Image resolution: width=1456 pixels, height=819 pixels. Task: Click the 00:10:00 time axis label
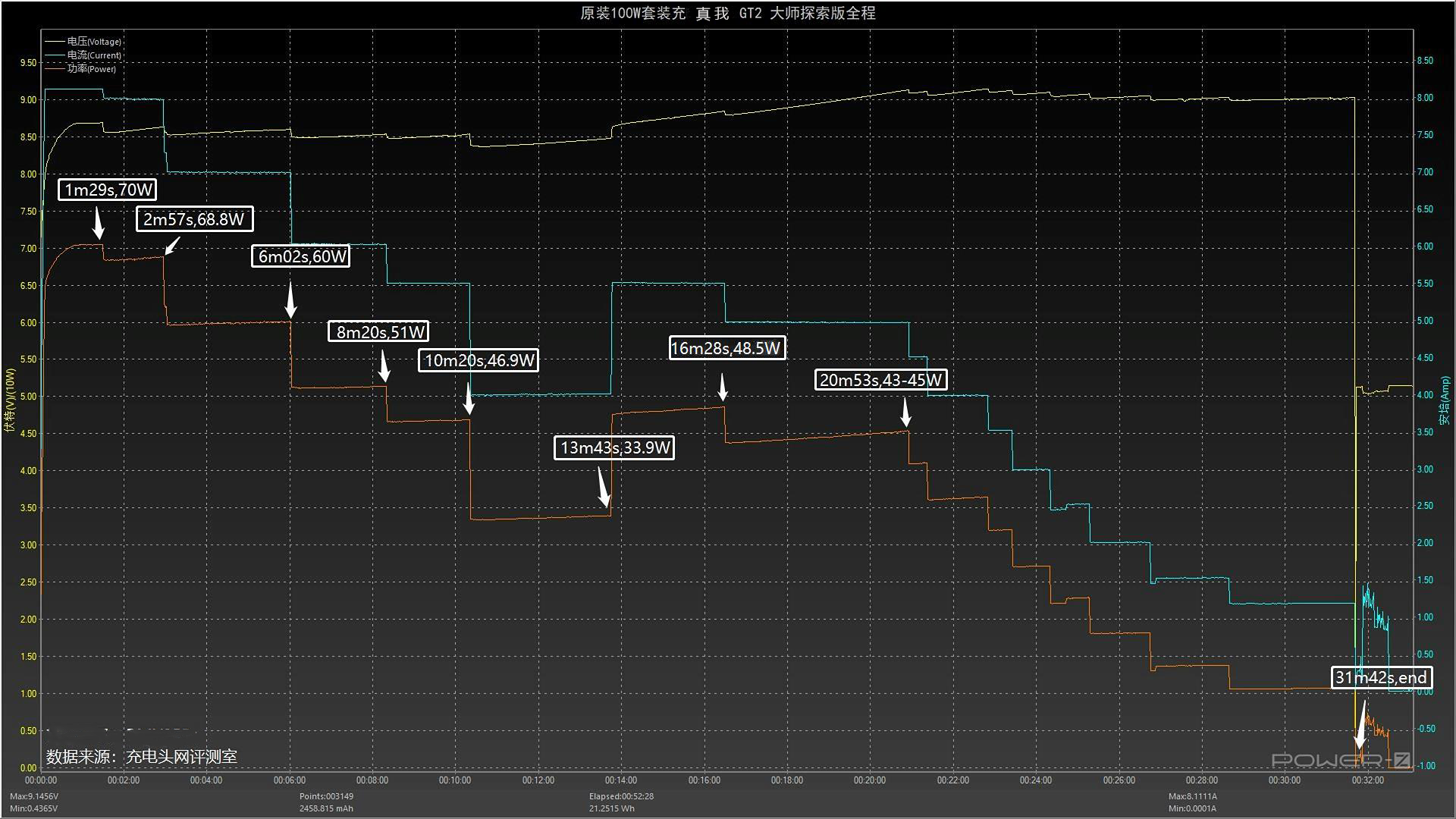pyautogui.click(x=455, y=780)
